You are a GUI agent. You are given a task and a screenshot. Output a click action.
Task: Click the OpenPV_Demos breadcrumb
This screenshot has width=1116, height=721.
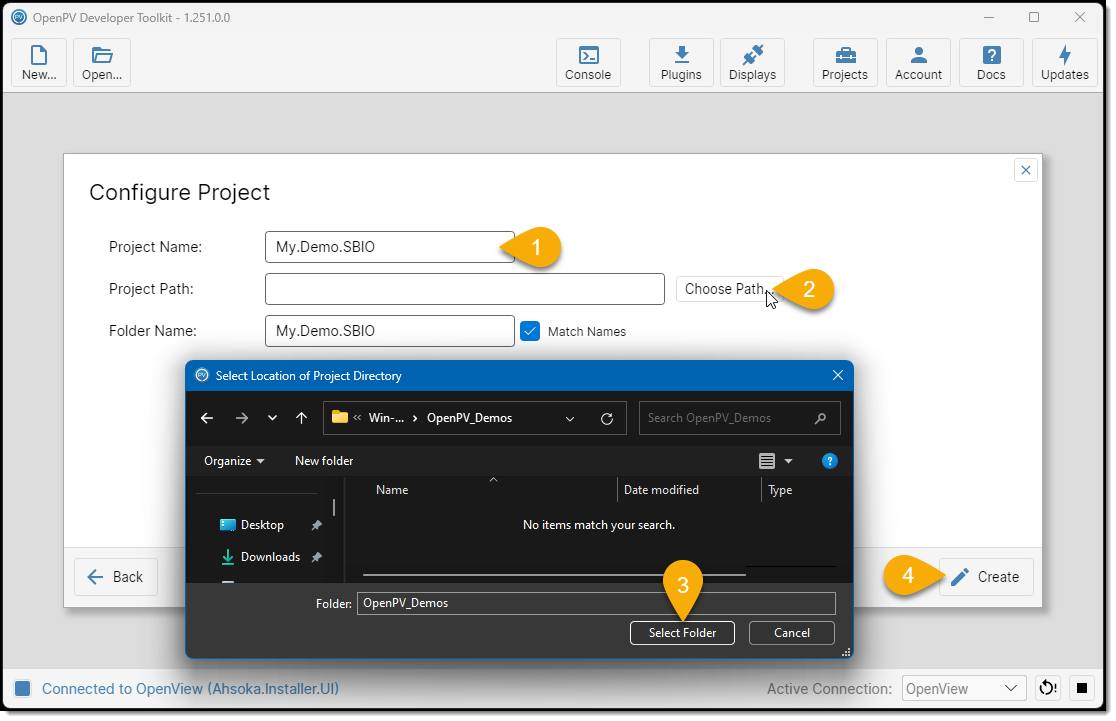click(469, 418)
